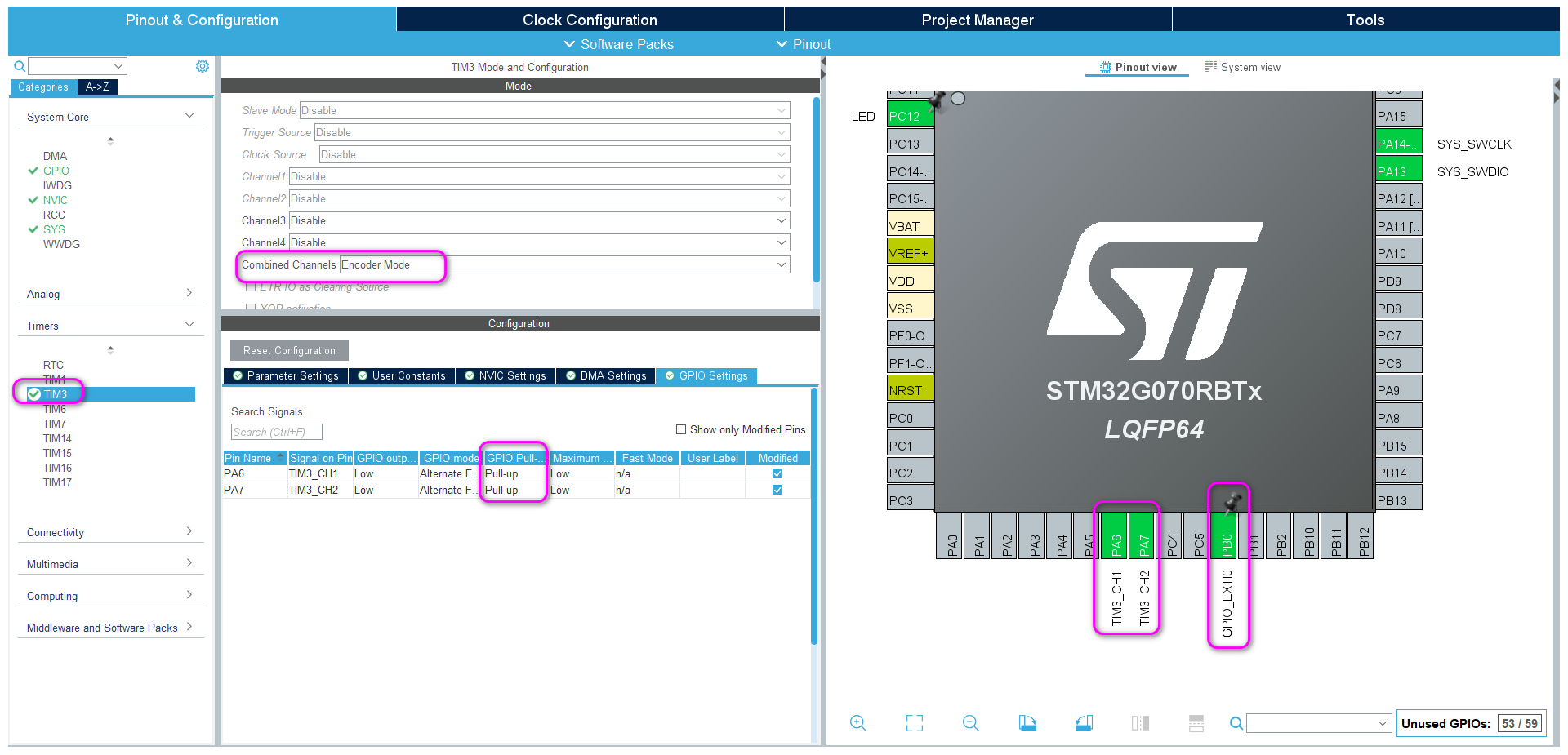Click the sidebar search magnifier icon
Image resolution: width=1568 pixels, height=755 pixels.
click(20, 66)
